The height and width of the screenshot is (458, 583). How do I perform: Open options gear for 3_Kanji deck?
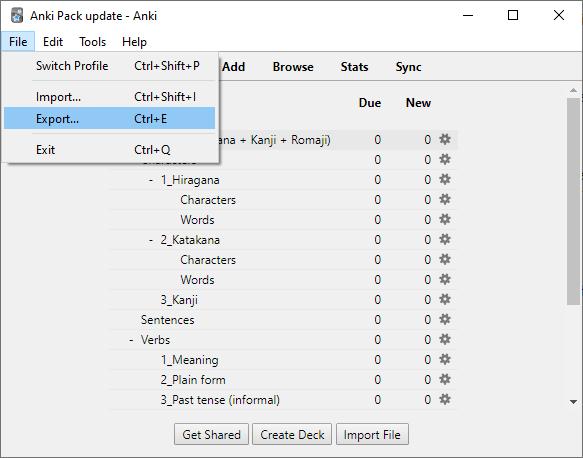coord(445,300)
